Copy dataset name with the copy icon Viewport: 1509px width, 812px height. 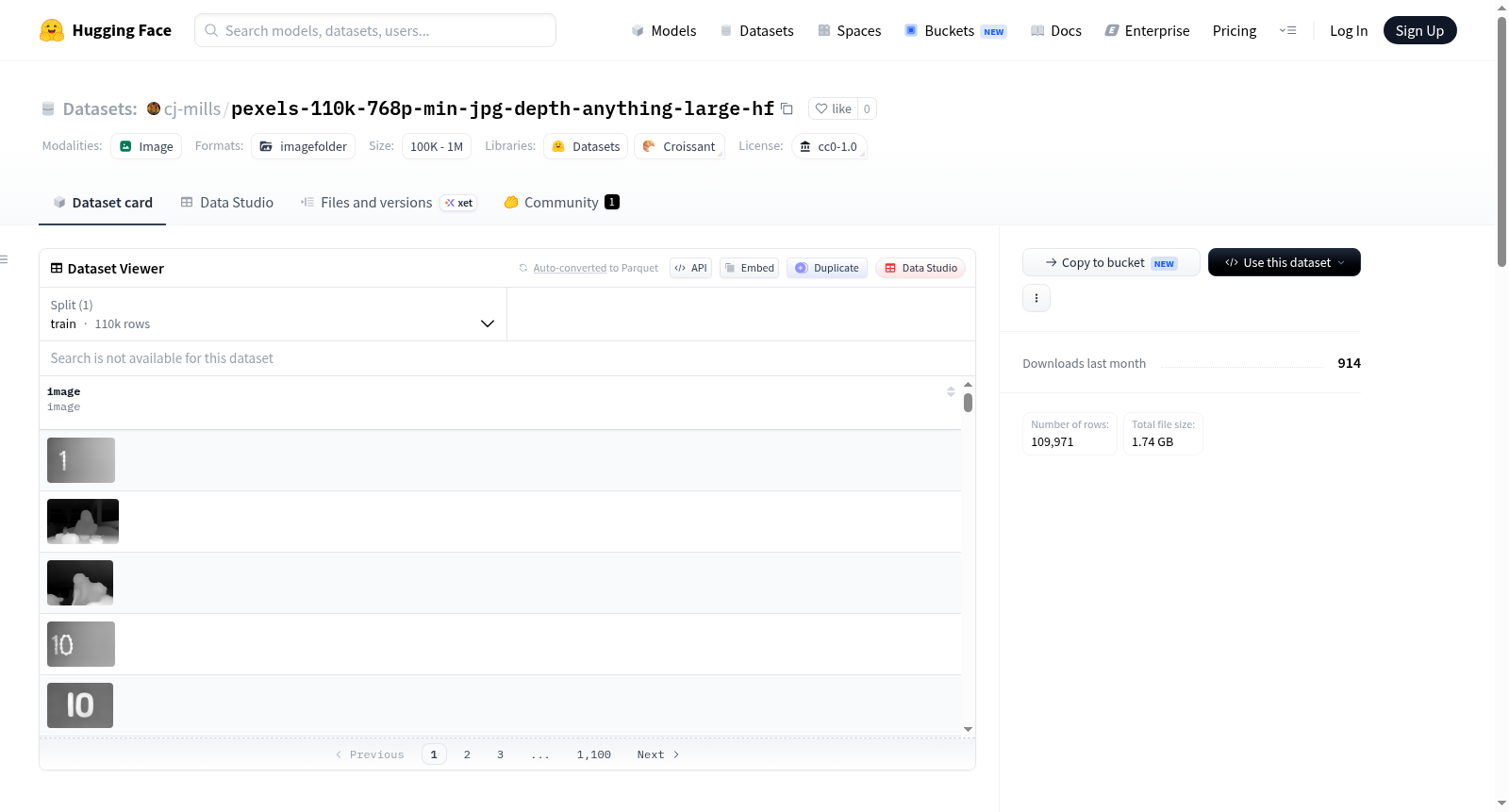787,108
